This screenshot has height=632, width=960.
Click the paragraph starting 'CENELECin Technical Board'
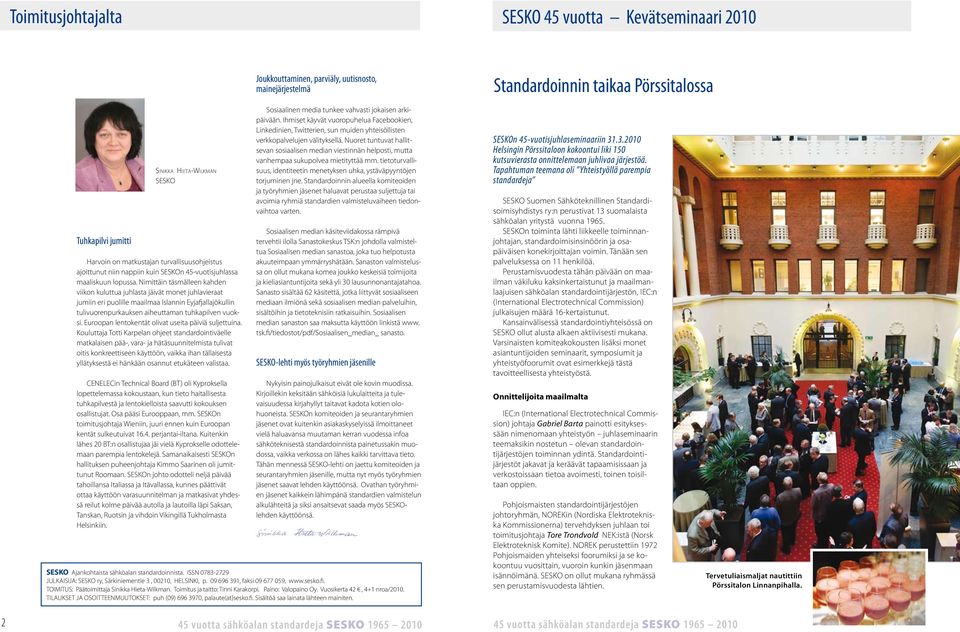pos(159,454)
